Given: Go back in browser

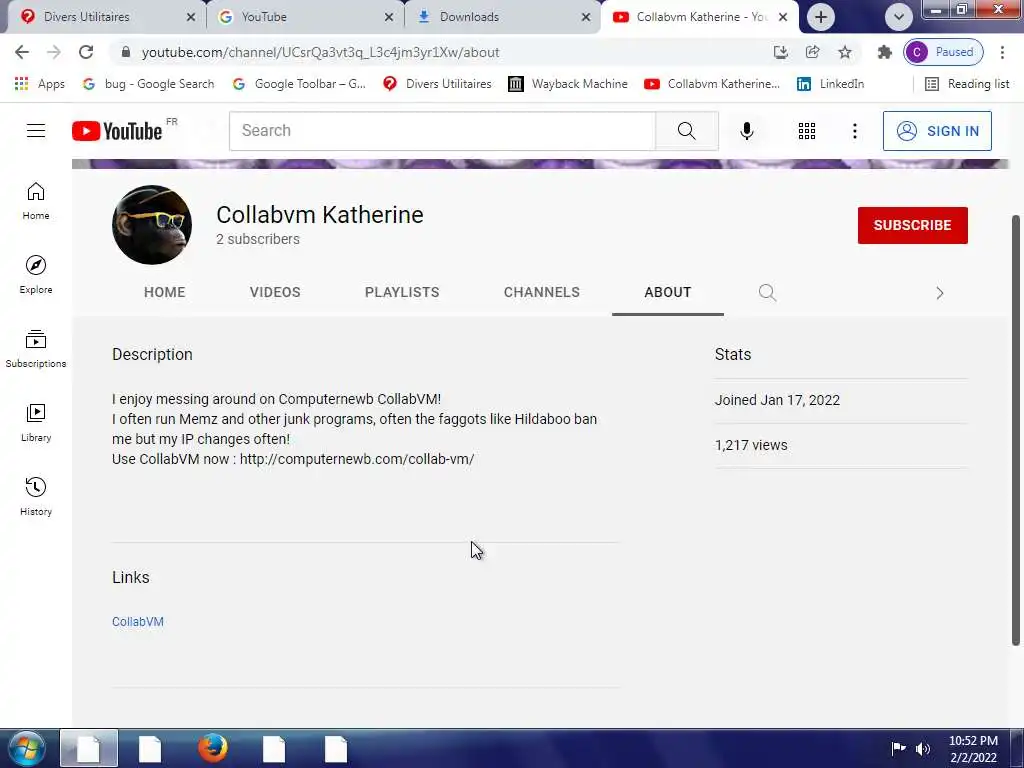Looking at the screenshot, I should tap(22, 52).
